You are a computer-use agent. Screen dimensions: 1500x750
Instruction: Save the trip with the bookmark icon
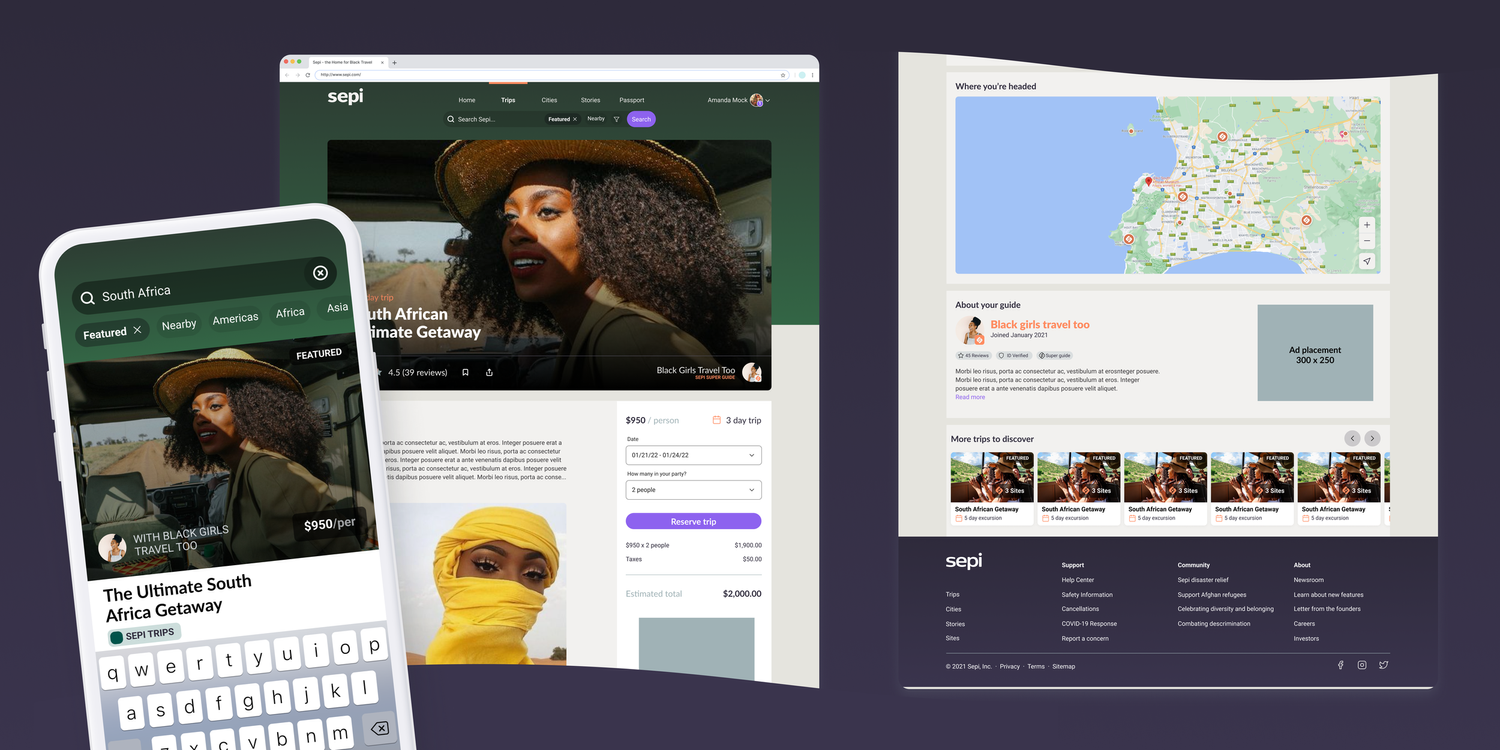(x=465, y=372)
